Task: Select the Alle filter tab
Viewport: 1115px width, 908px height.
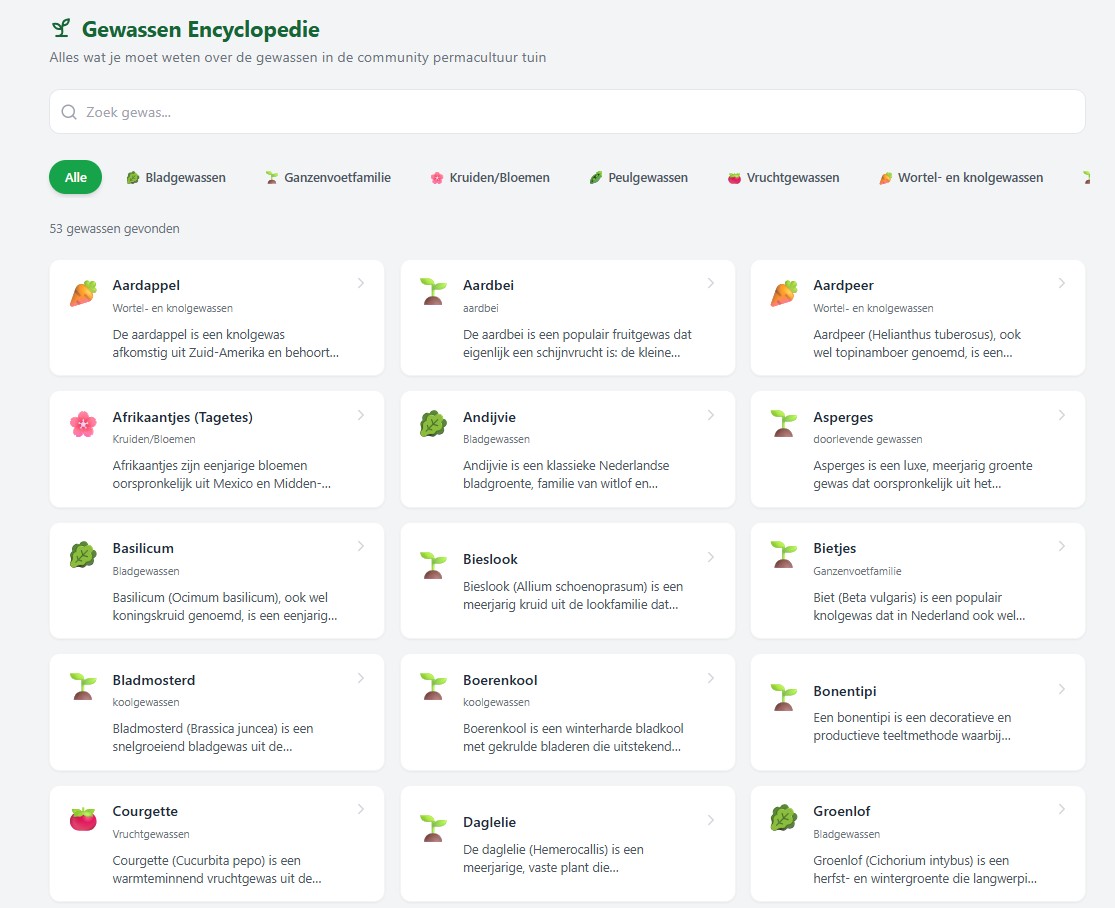Action: [75, 177]
